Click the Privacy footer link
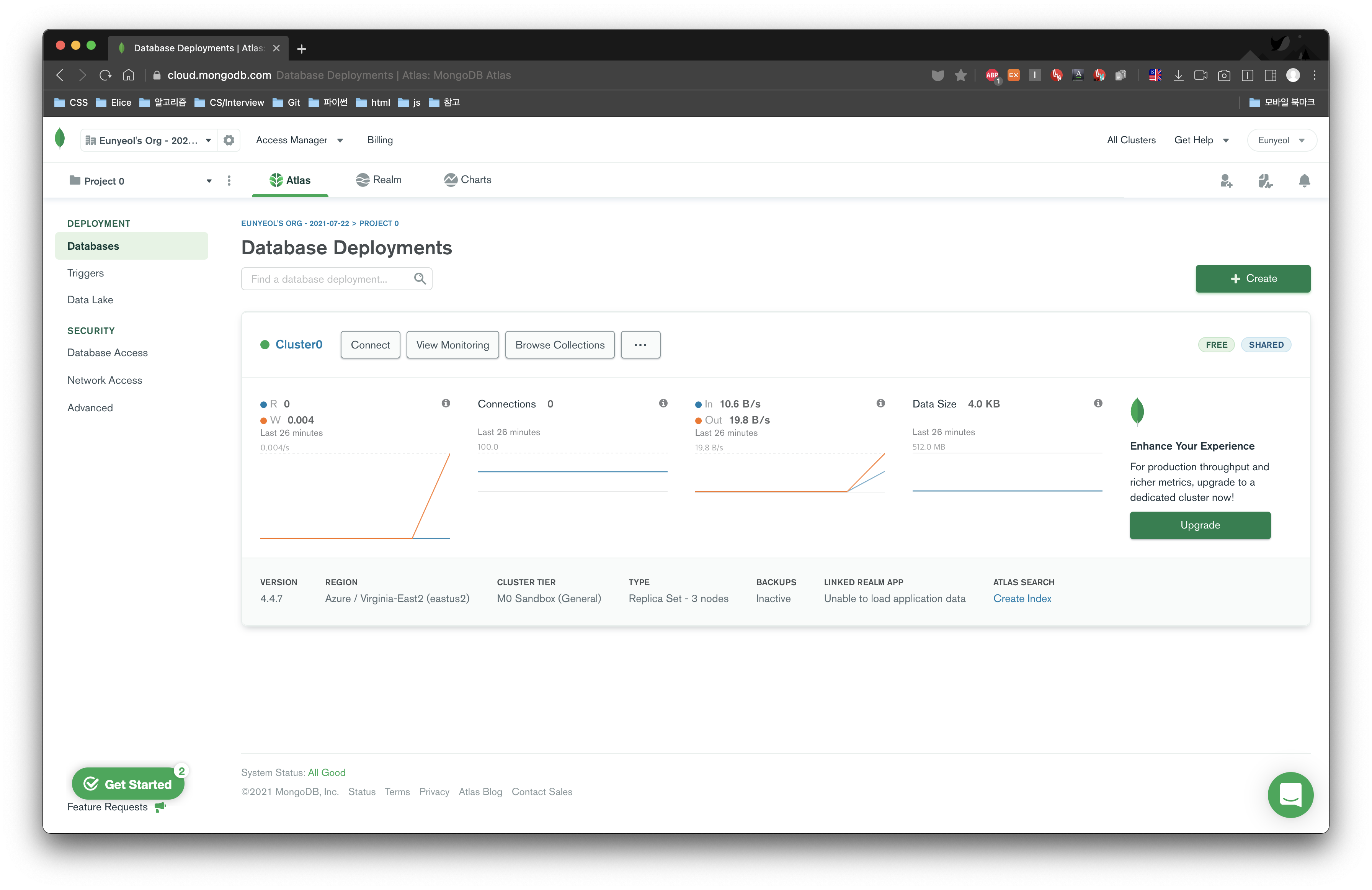Screen dimensions: 1372x890 (434, 792)
